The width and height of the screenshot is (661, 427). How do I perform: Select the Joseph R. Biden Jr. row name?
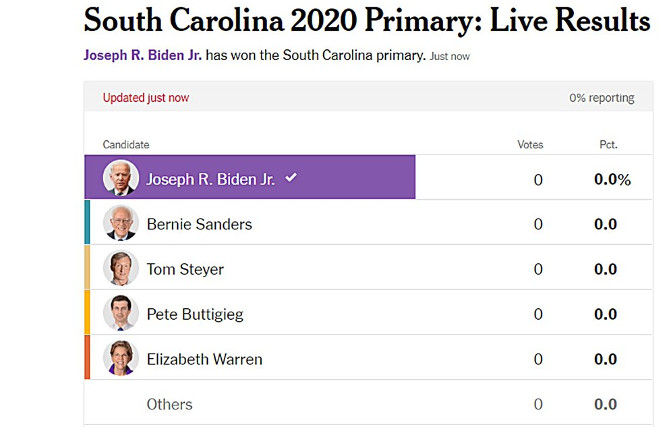[212, 179]
